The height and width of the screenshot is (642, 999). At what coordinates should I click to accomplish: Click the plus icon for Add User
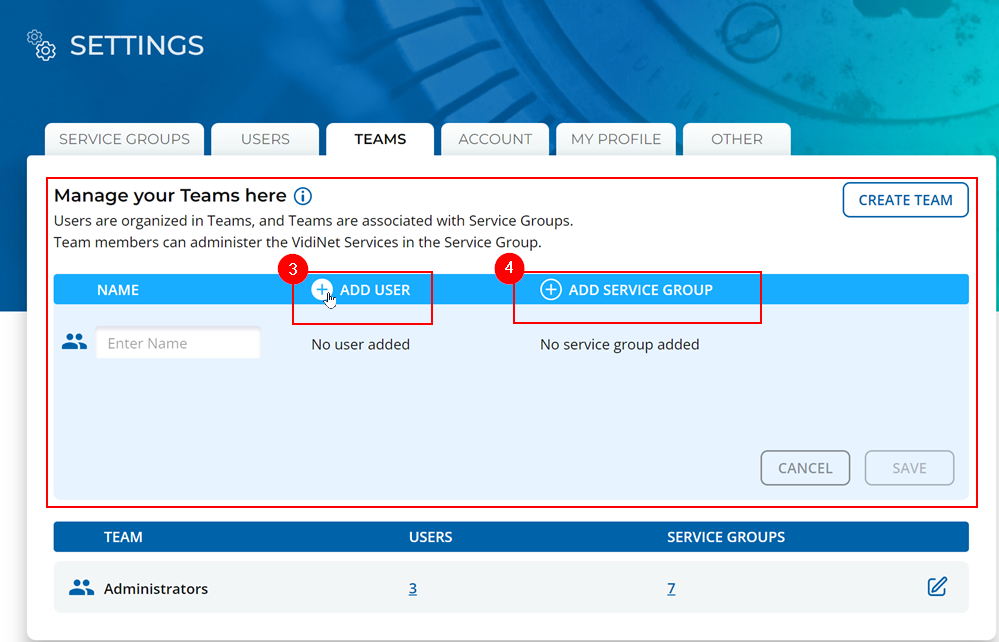pyautogui.click(x=321, y=290)
